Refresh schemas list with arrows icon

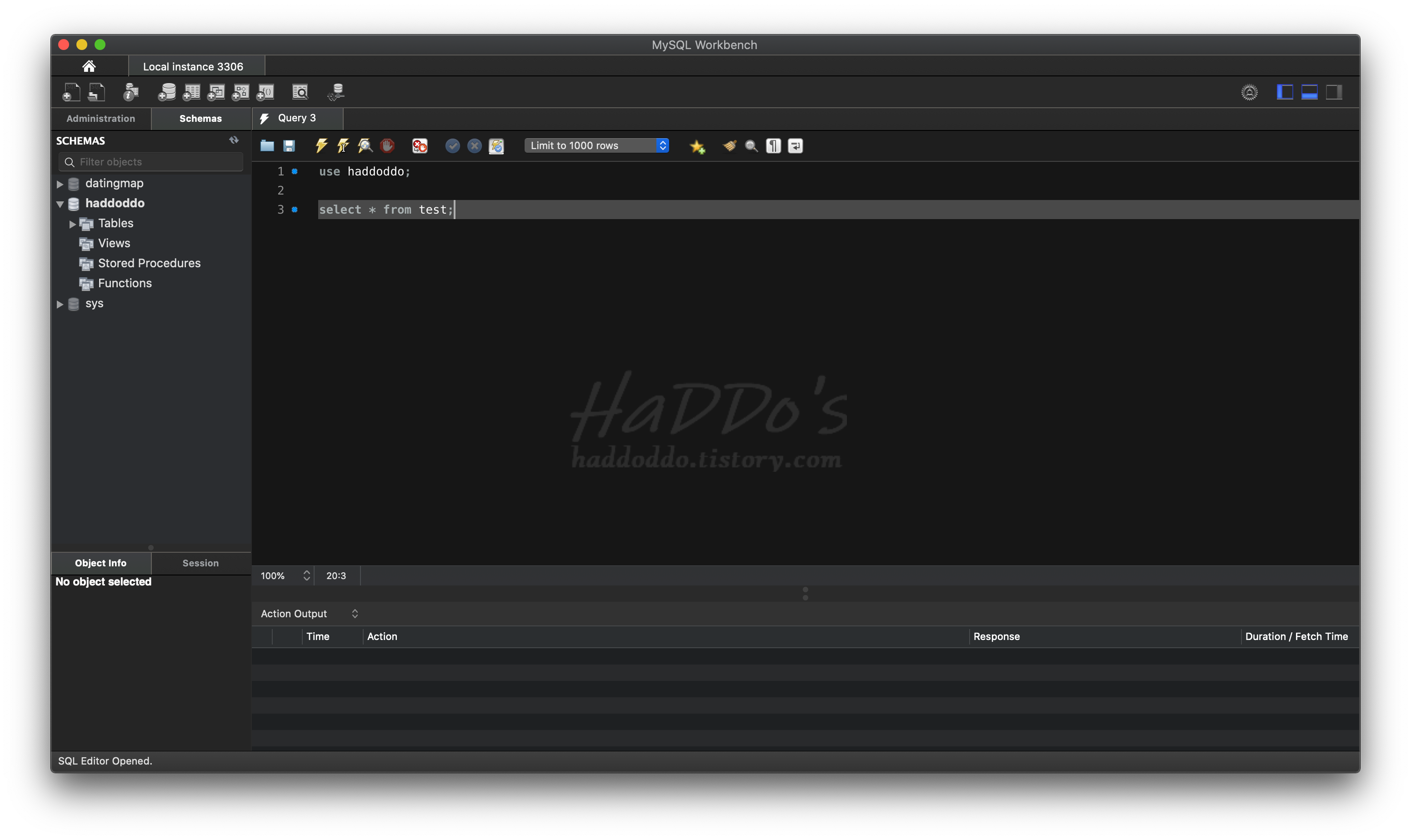(x=234, y=140)
